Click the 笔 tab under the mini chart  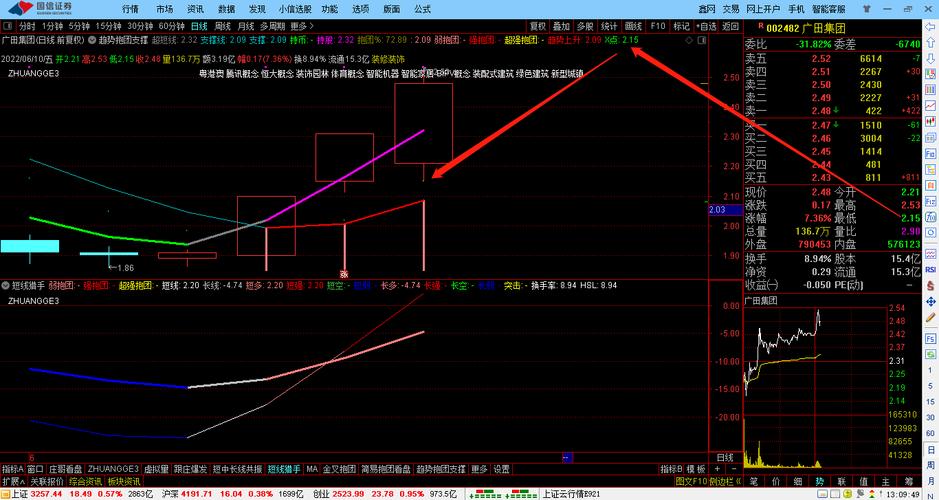[753, 481]
